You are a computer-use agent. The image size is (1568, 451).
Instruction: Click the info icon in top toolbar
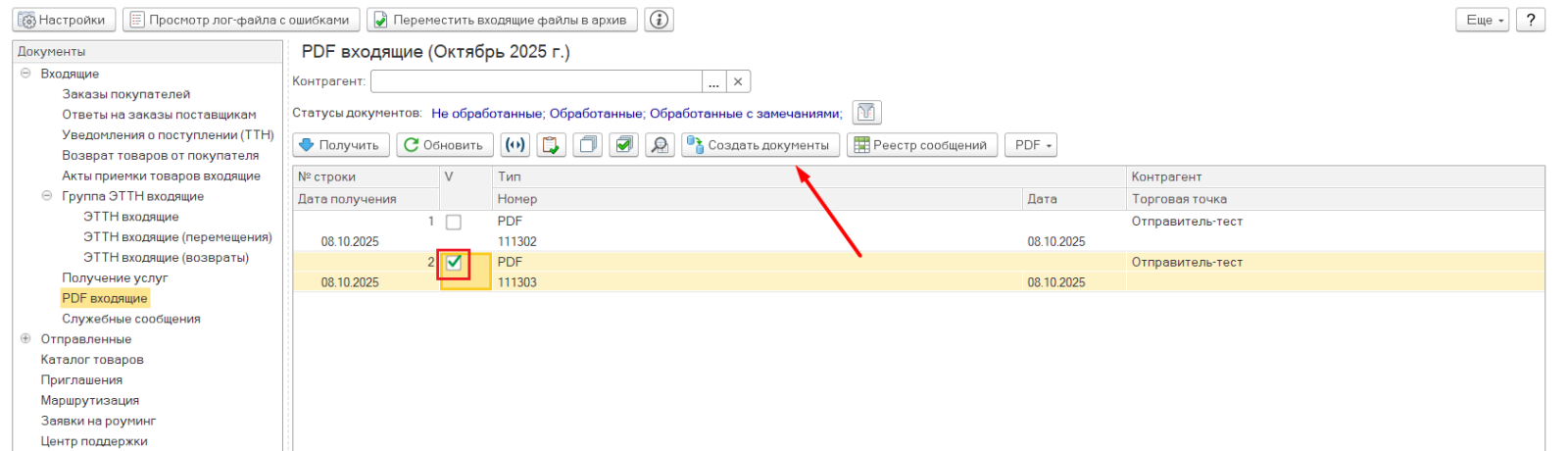[x=660, y=20]
